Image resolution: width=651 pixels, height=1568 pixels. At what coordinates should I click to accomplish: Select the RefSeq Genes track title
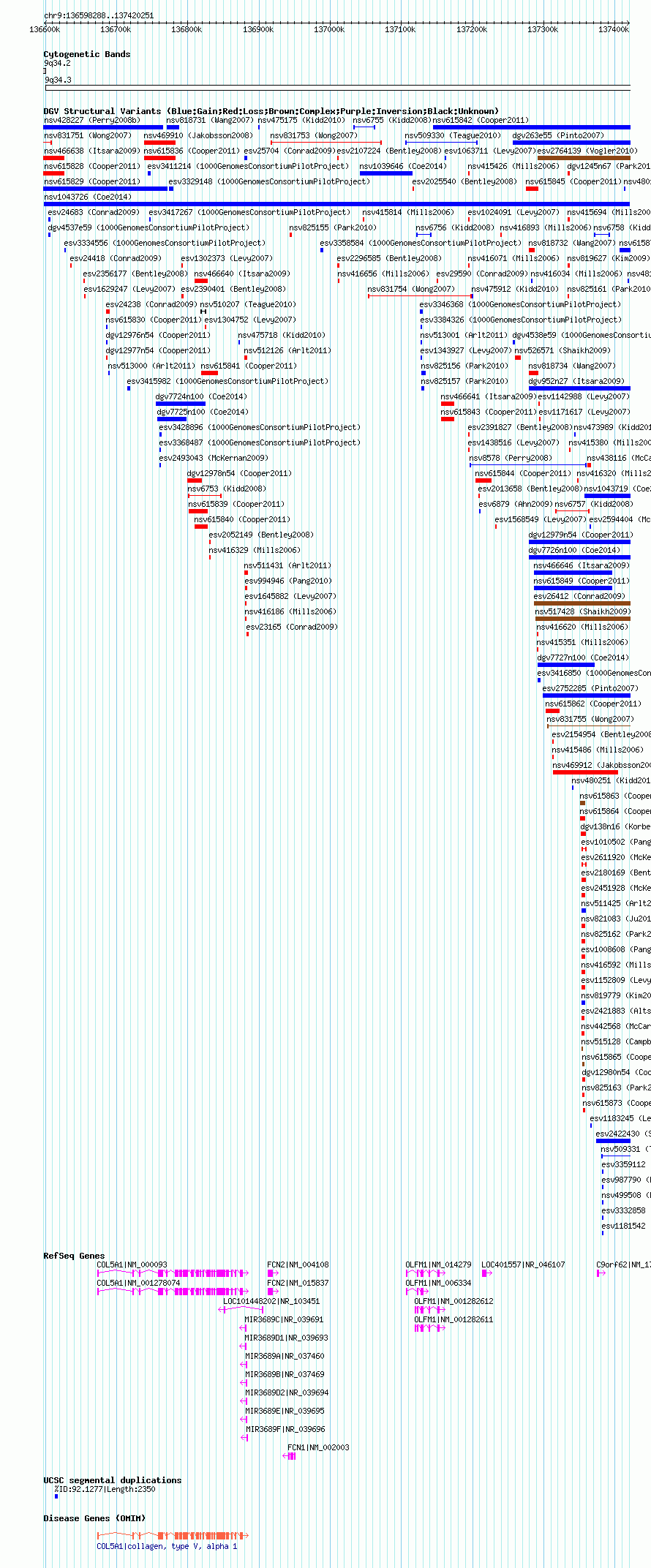pos(74,1256)
